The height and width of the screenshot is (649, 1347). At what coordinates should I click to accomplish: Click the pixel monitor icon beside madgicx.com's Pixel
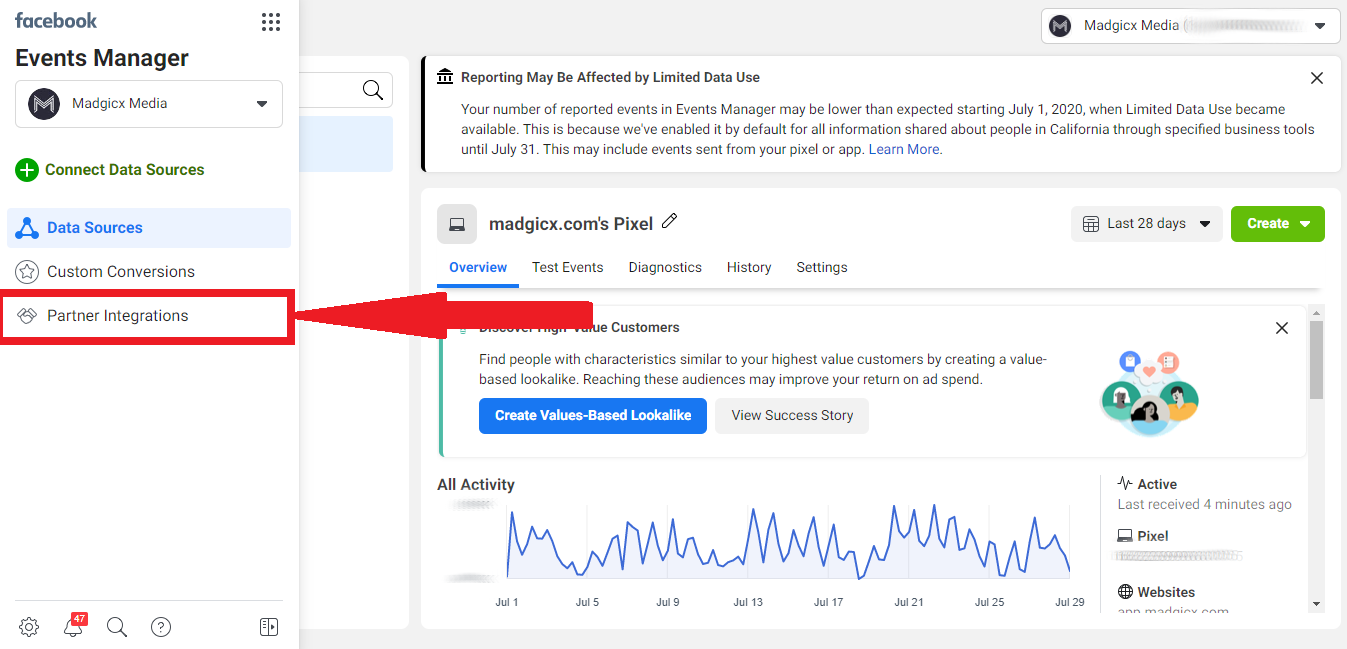tap(457, 224)
